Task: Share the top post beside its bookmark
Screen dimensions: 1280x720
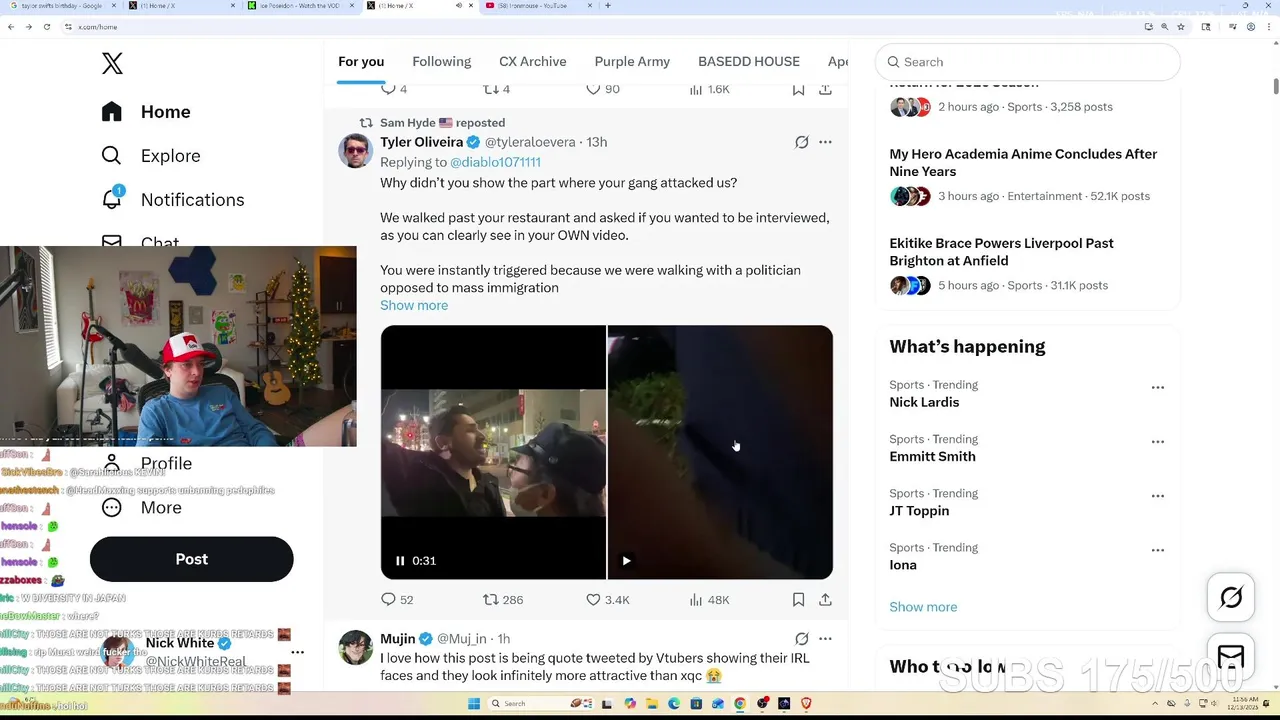Action: pos(825,89)
